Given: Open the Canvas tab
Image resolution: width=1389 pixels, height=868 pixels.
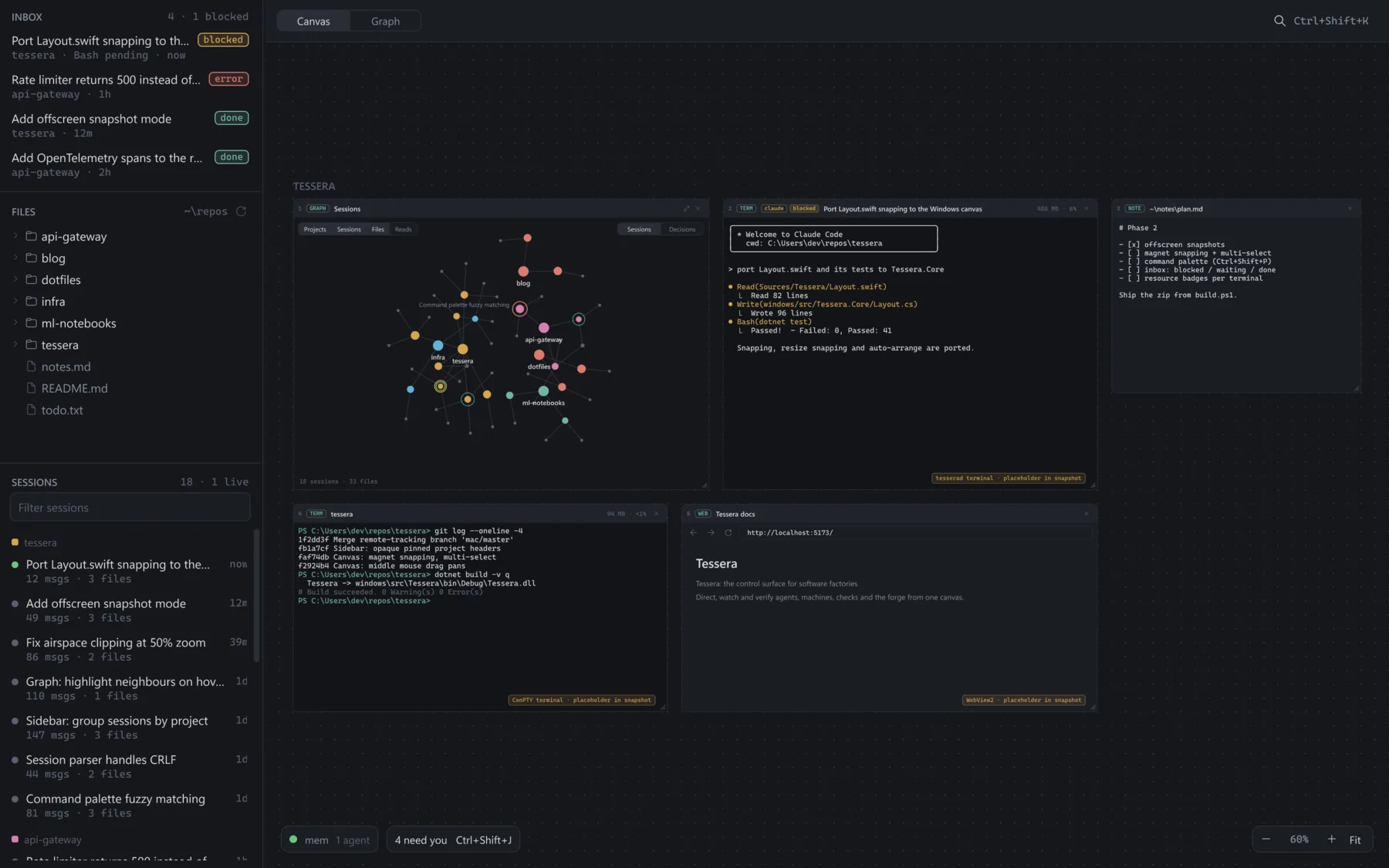Looking at the screenshot, I should [313, 21].
